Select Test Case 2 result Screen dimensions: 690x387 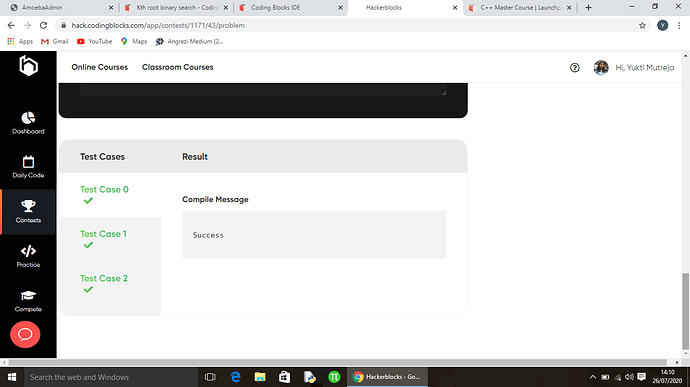coord(103,284)
